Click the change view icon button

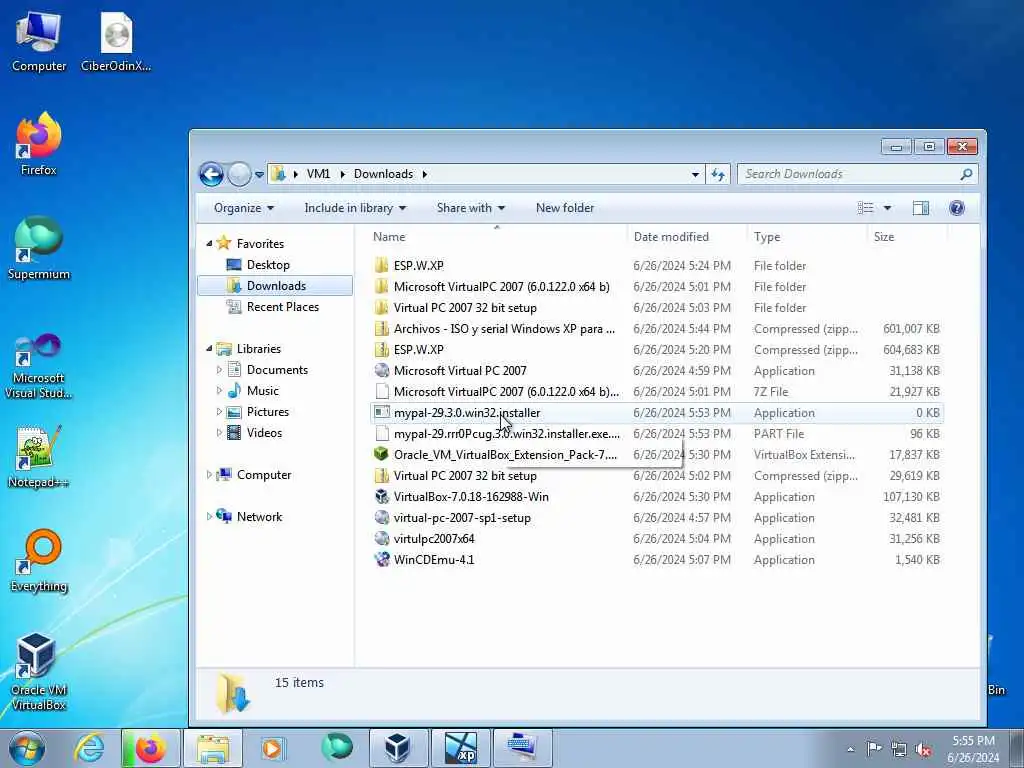(x=865, y=208)
